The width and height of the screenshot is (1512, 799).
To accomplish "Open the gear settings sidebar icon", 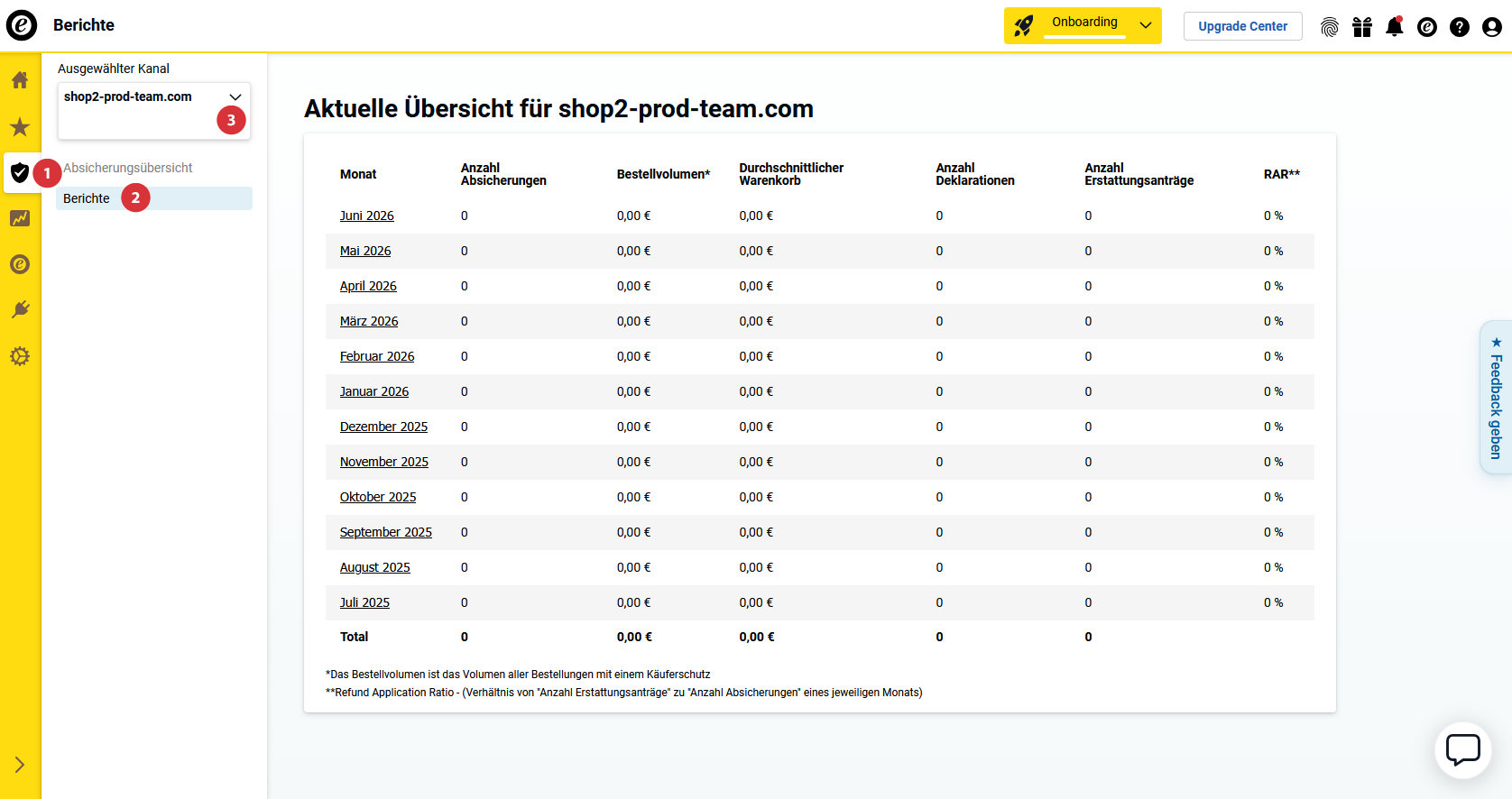I will (x=20, y=356).
